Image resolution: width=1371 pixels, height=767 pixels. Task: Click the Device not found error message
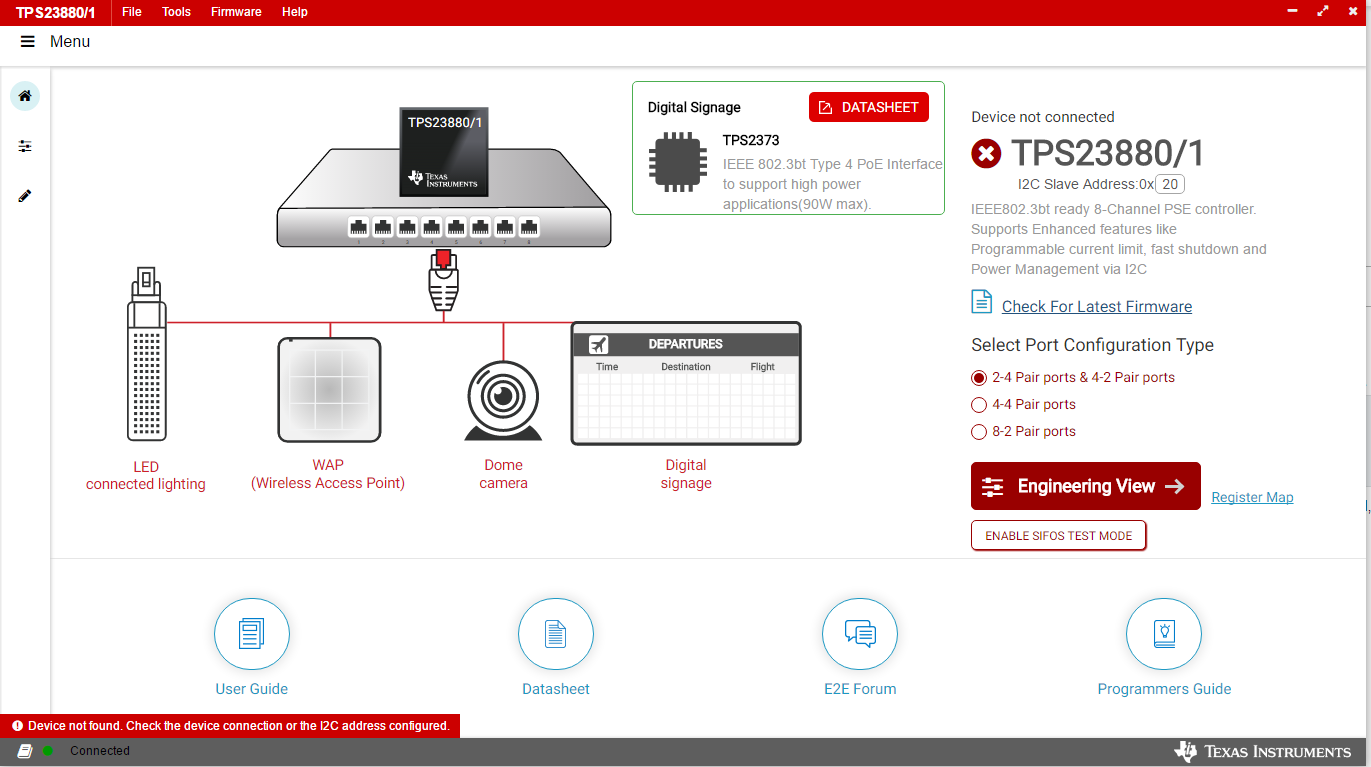(x=239, y=726)
